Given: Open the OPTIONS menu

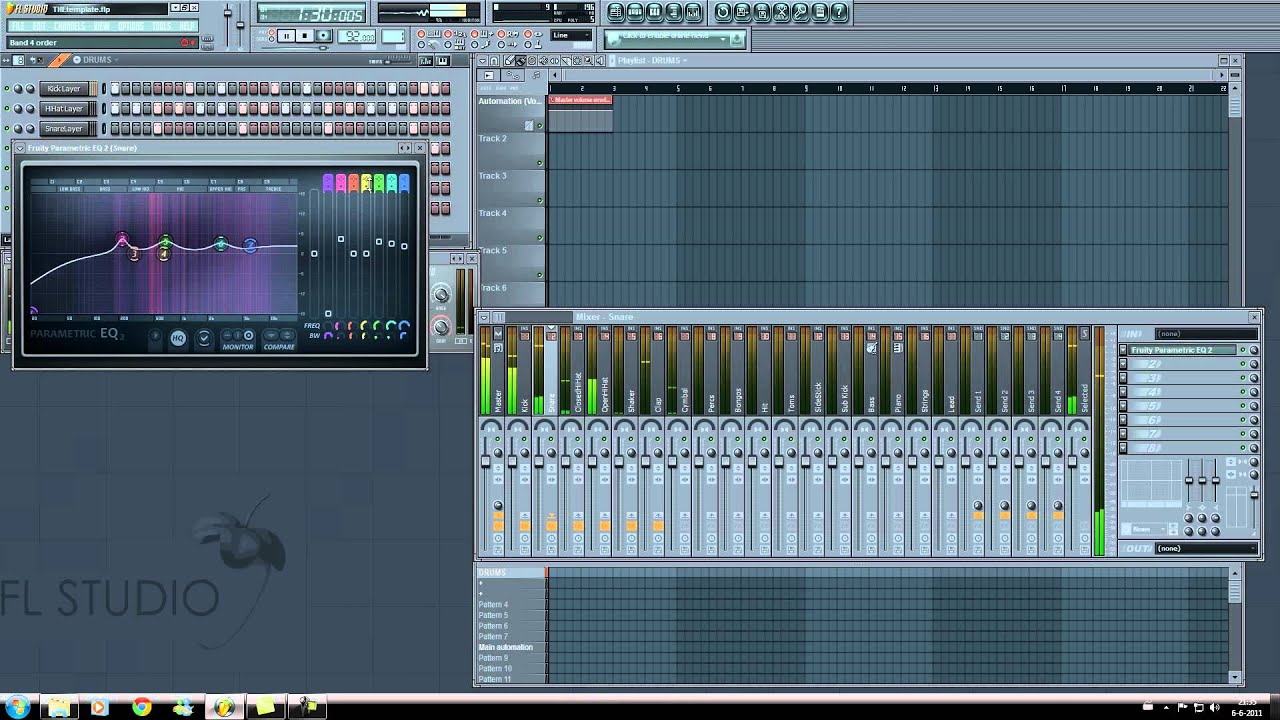Looking at the screenshot, I should pos(131,26).
